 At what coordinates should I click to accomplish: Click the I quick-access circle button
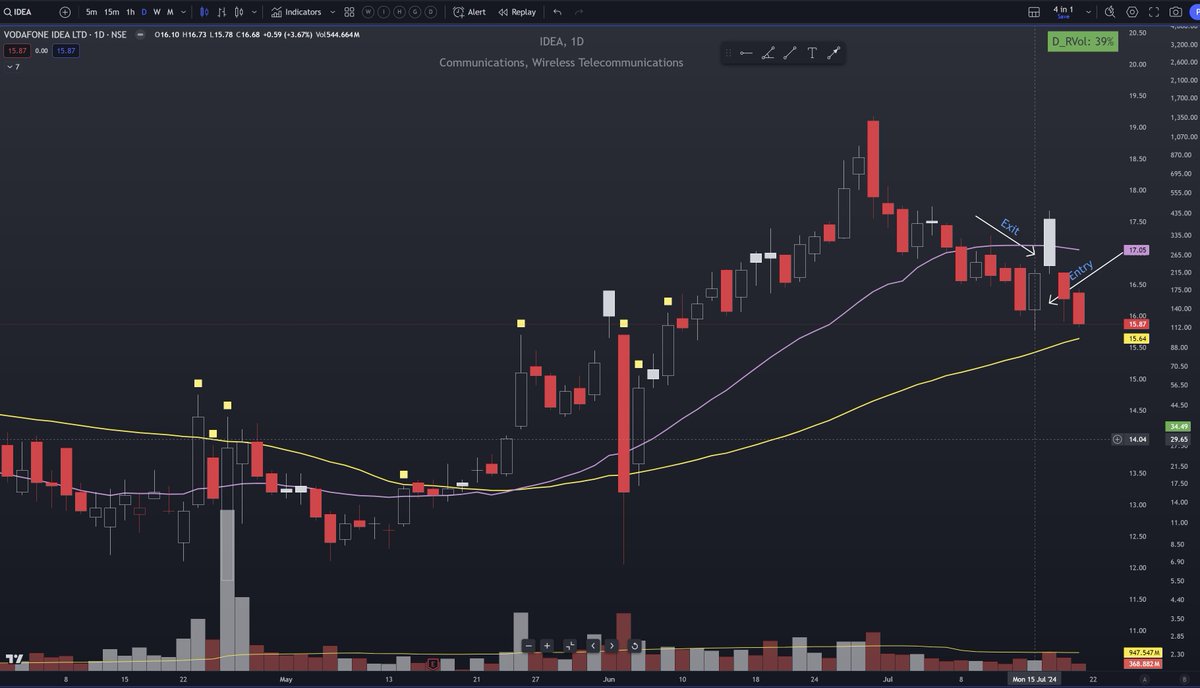[383, 12]
